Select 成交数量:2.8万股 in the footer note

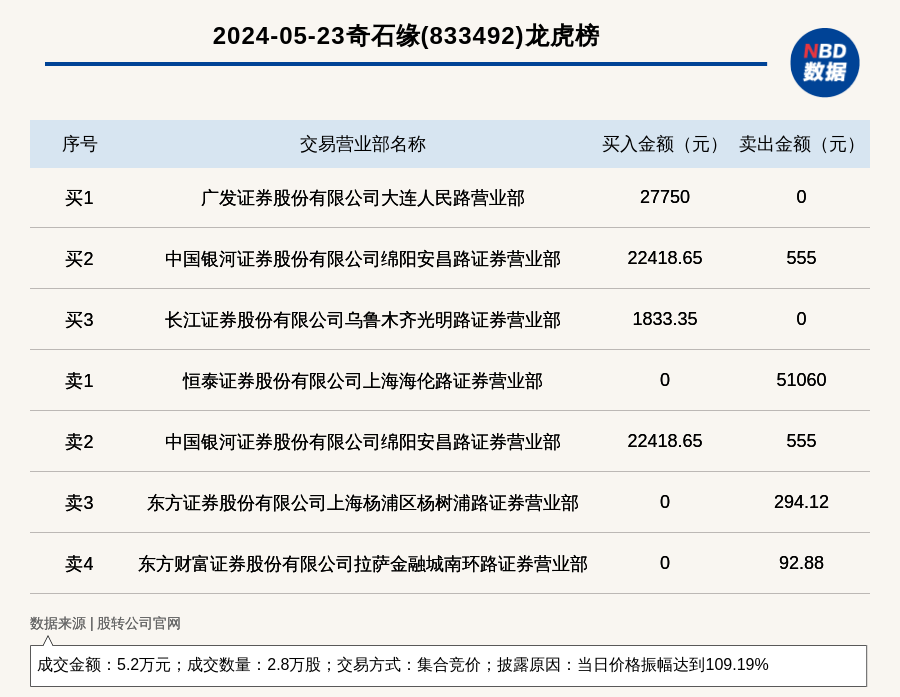(254, 665)
